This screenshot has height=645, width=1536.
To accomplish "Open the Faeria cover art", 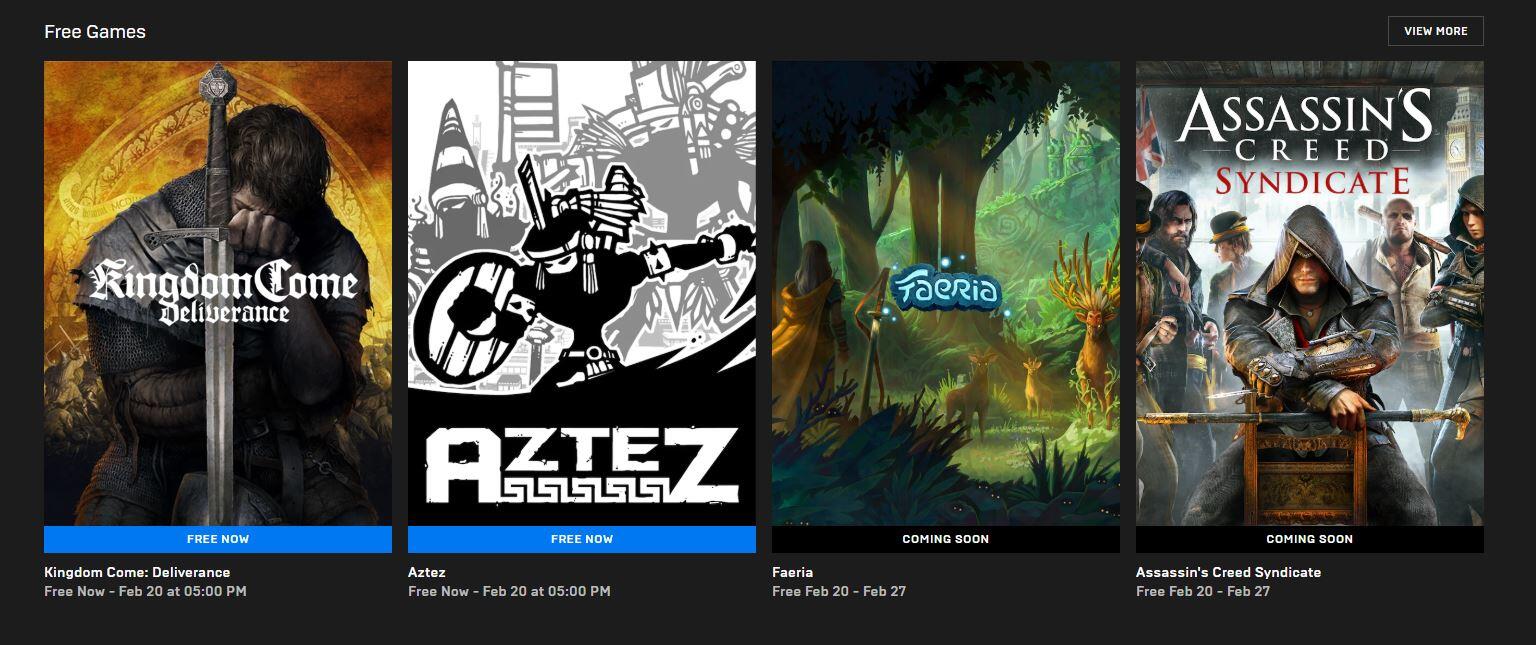I will pos(946,293).
